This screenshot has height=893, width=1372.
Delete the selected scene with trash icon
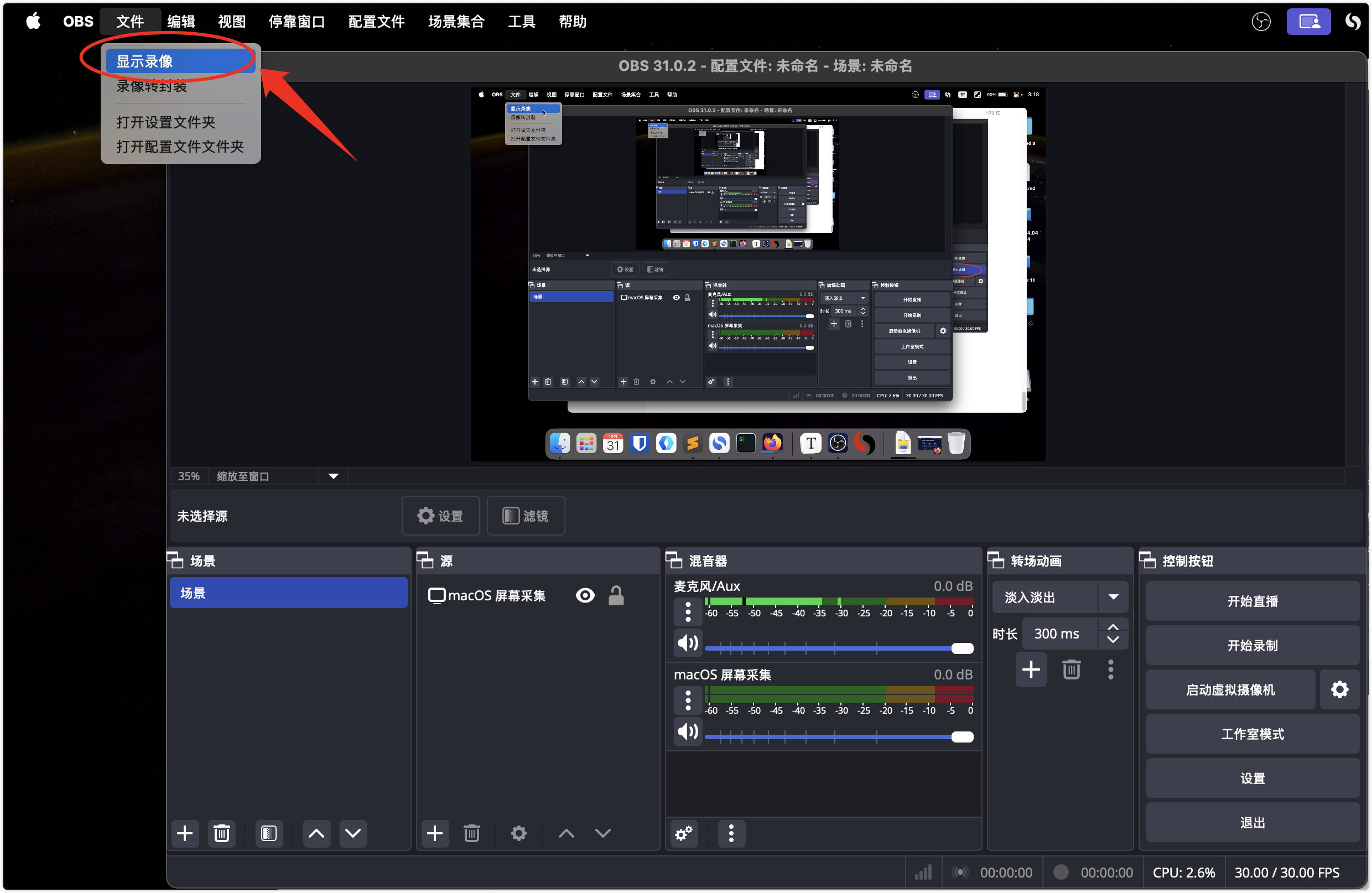point(221,833)
